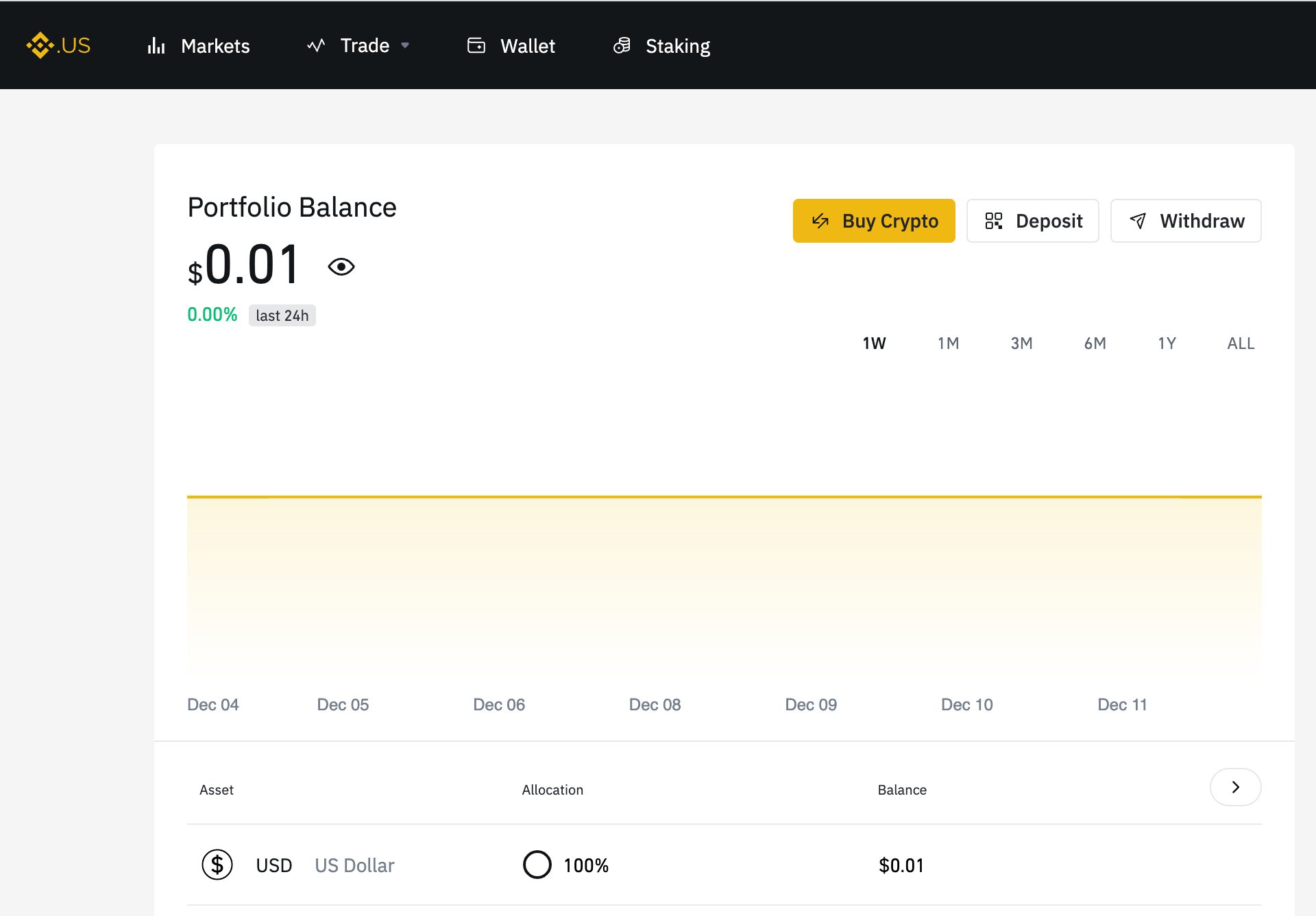1316x916 pixels.
Task: Click the right chevron button in asset table
Action: 1236,787
